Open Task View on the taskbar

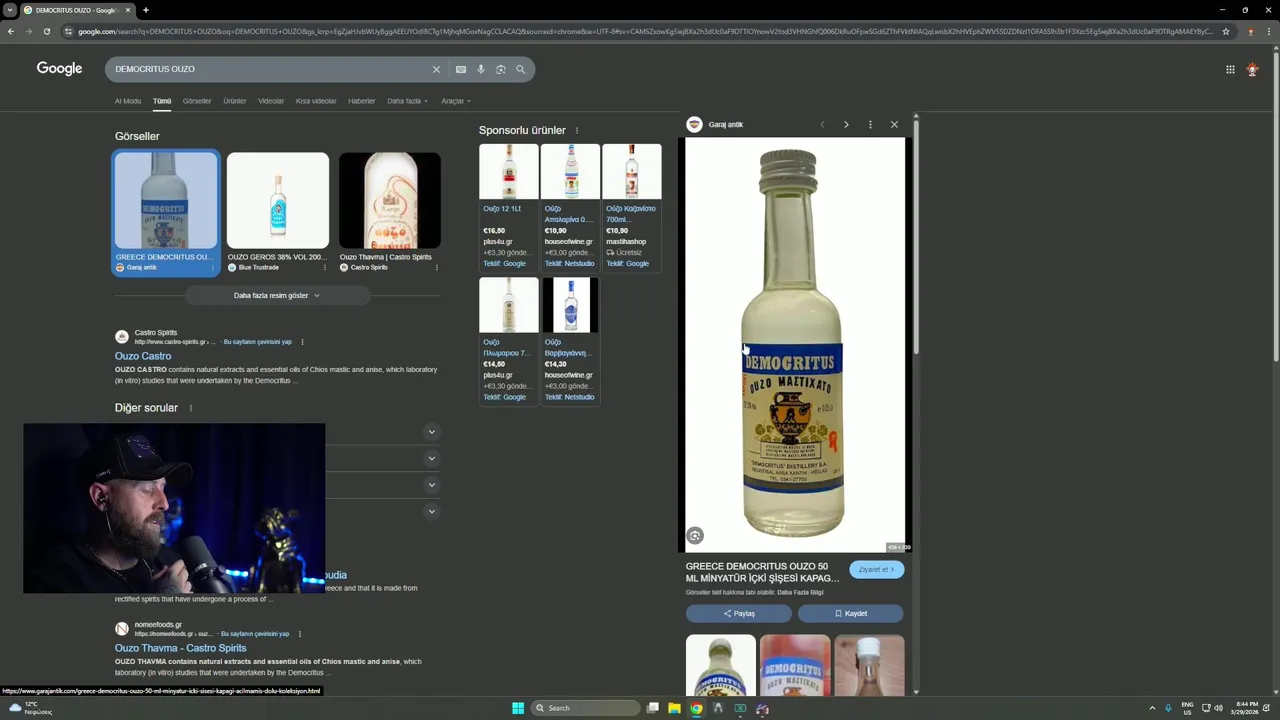pos(652,708)
